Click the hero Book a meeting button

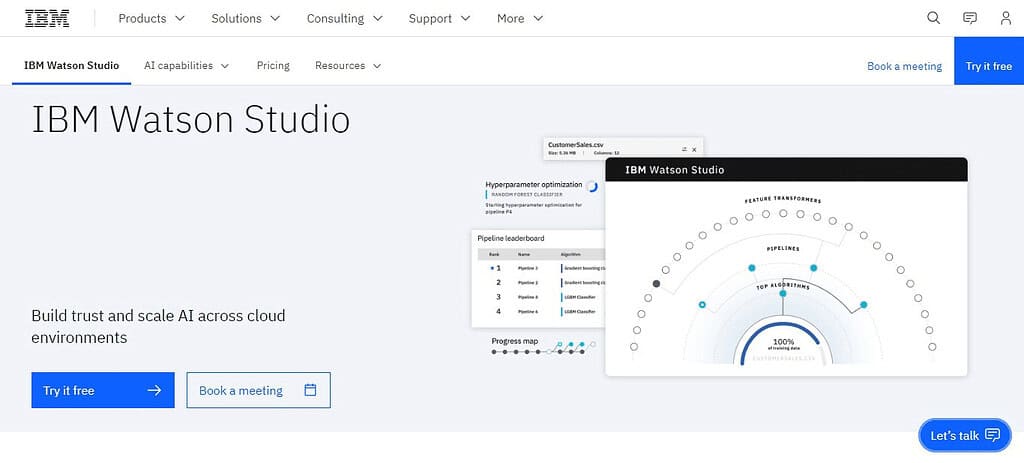pyautogui.click(x=259, y=391)
